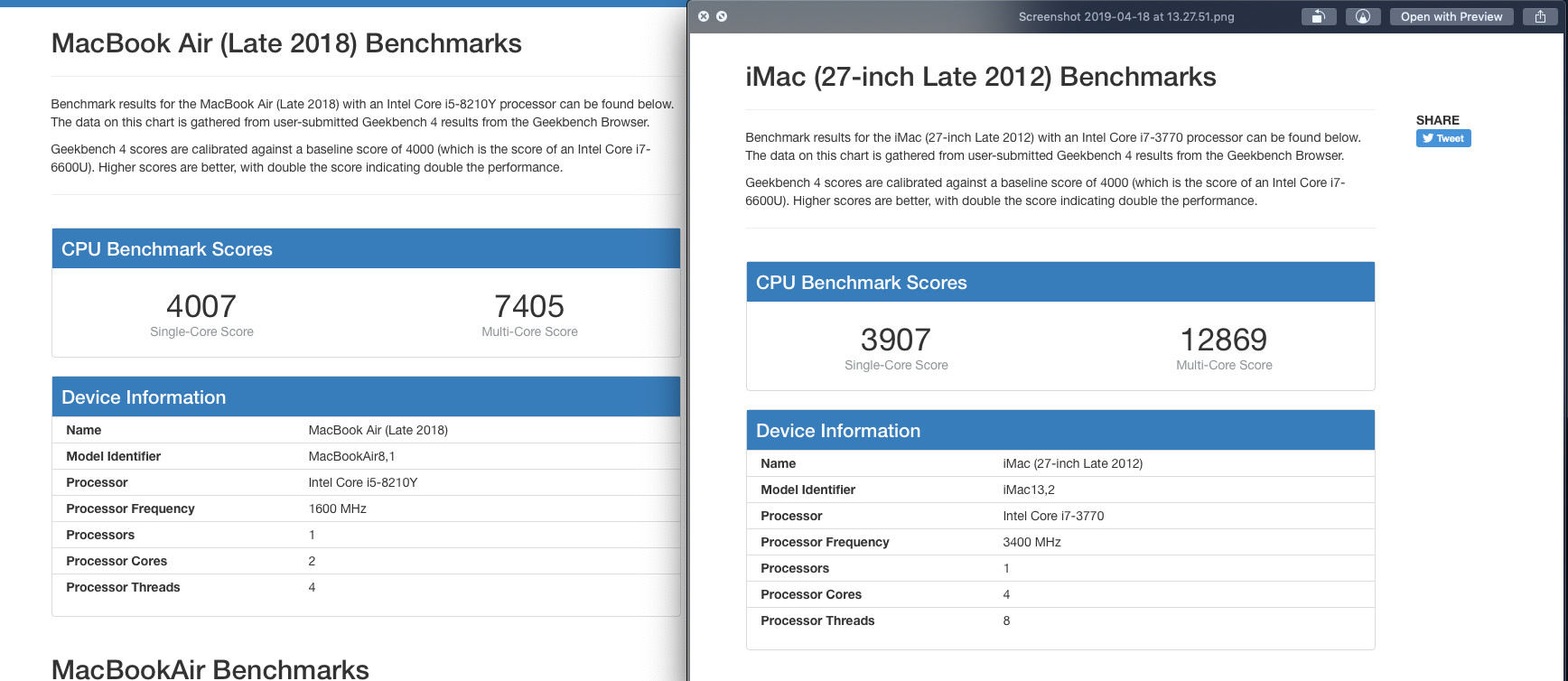
Task: Click the iMac13,2 model identifier value
Action: tap(1029, 490)
